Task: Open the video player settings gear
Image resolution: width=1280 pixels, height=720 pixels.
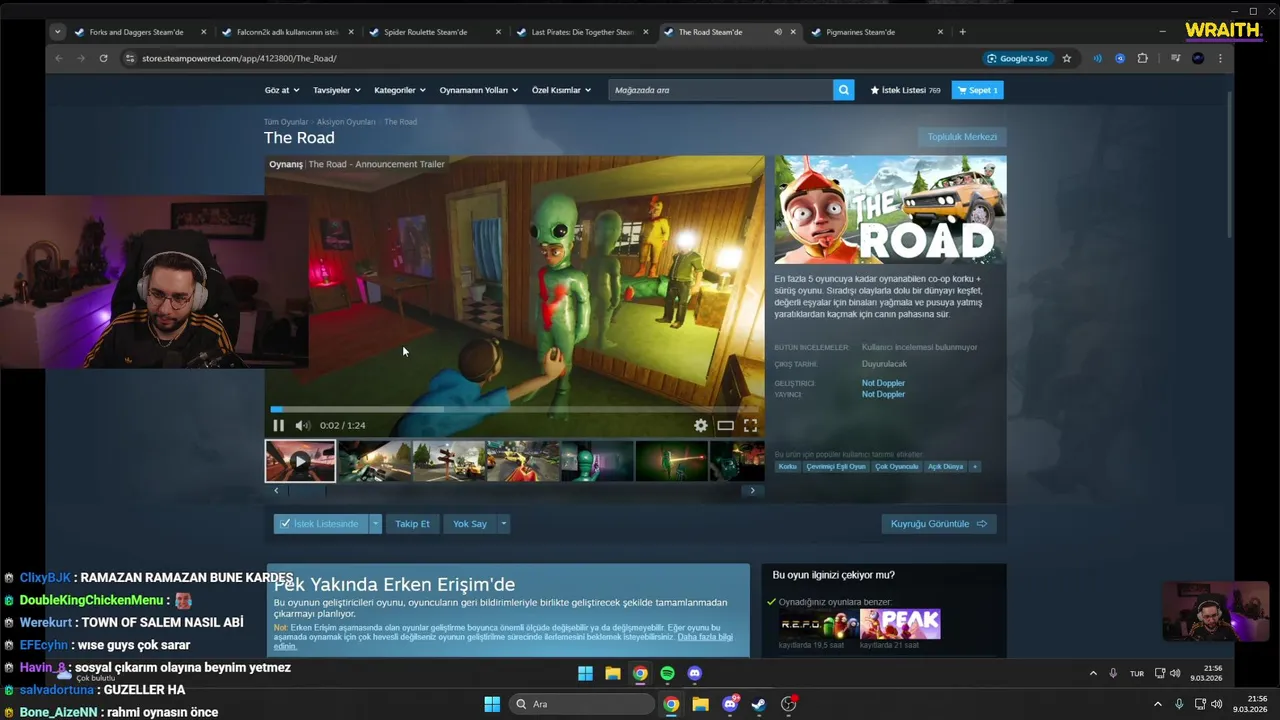Action: pos(701,425)
